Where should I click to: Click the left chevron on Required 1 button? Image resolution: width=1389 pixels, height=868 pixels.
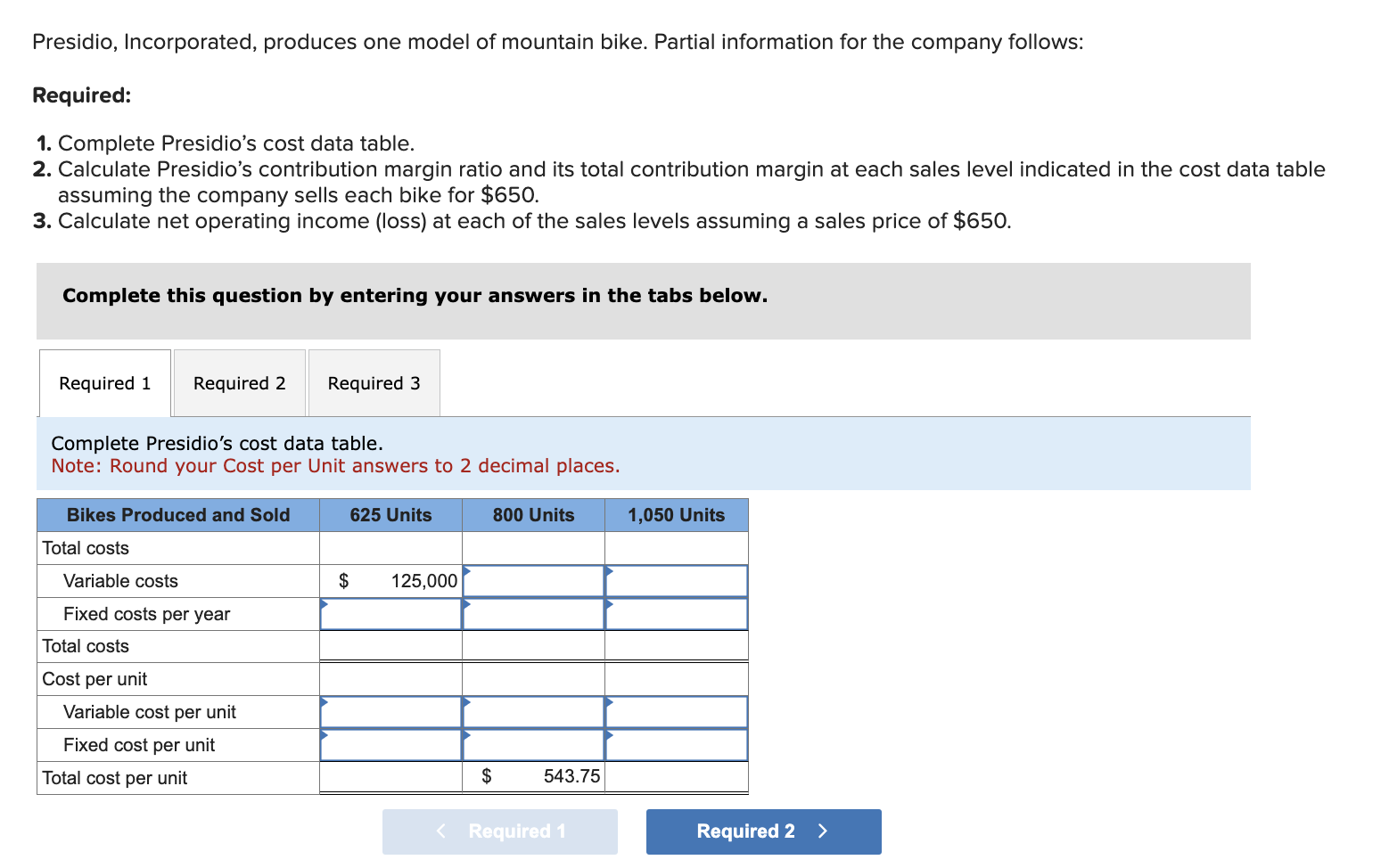(440, 831)
